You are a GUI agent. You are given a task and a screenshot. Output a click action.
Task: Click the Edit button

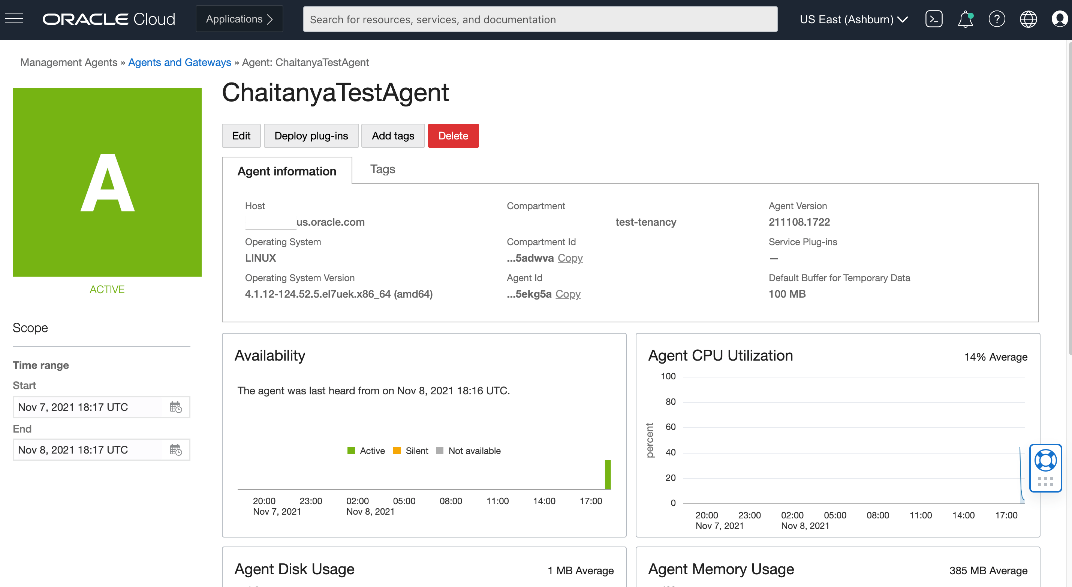(241, 136)
